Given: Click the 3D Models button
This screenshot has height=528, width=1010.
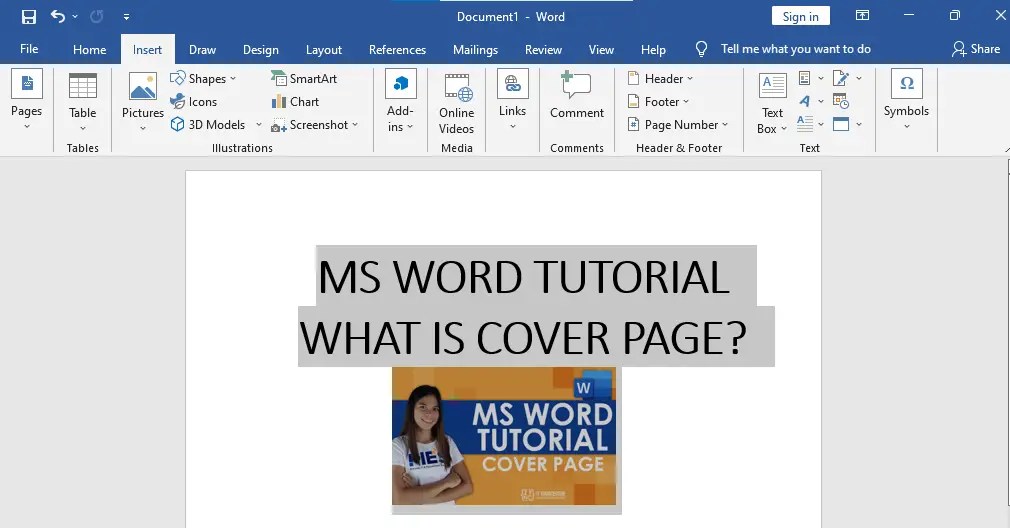Looking at the screenshot, I should (x=208, y=125).
